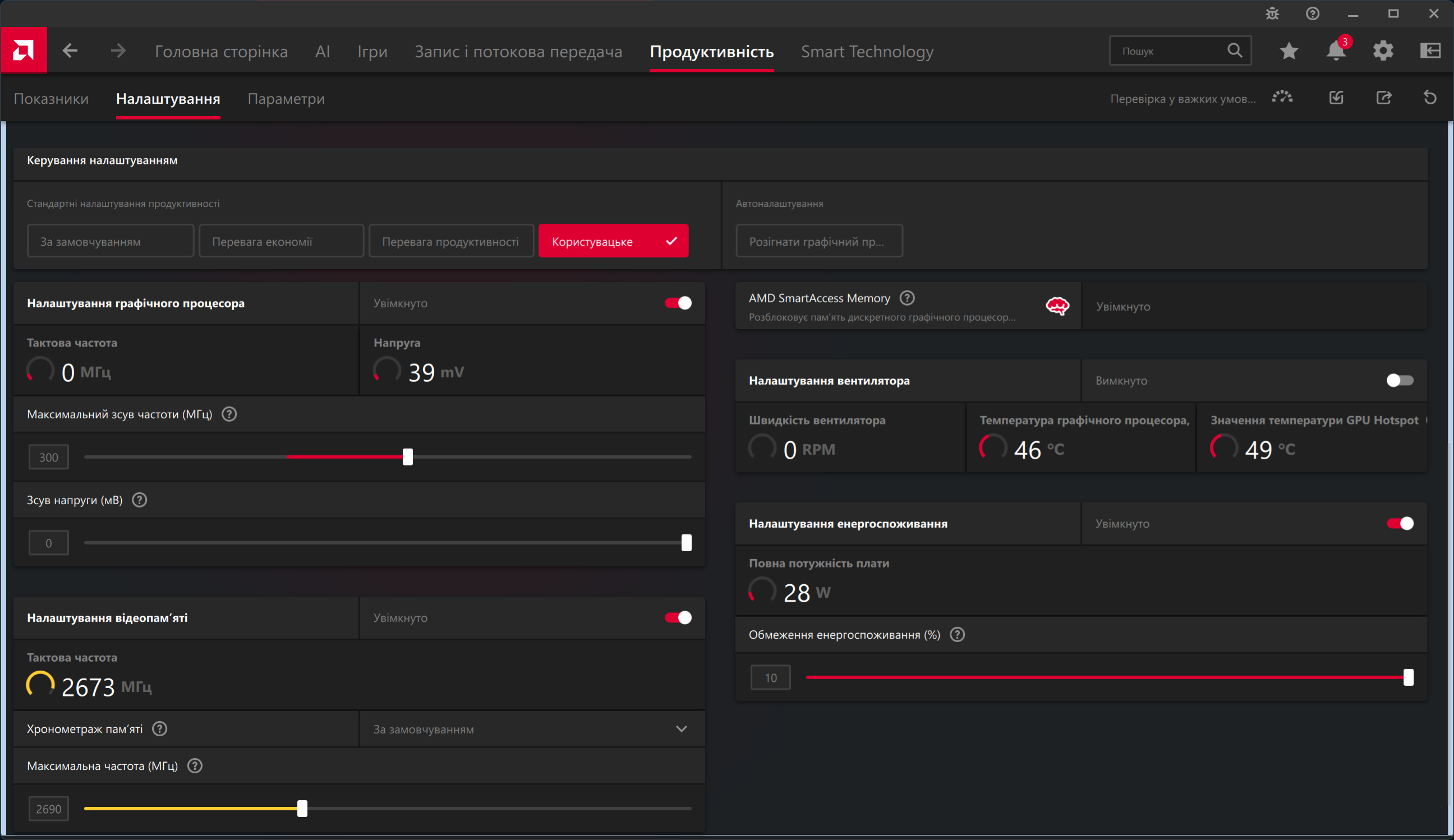Image resolution: width=1454 pixels, height=840 pixels.
Task: Toggle GPU tuning (Налаштування графічного процесора)
Action: pyautogui.click(x=678, y=303)
